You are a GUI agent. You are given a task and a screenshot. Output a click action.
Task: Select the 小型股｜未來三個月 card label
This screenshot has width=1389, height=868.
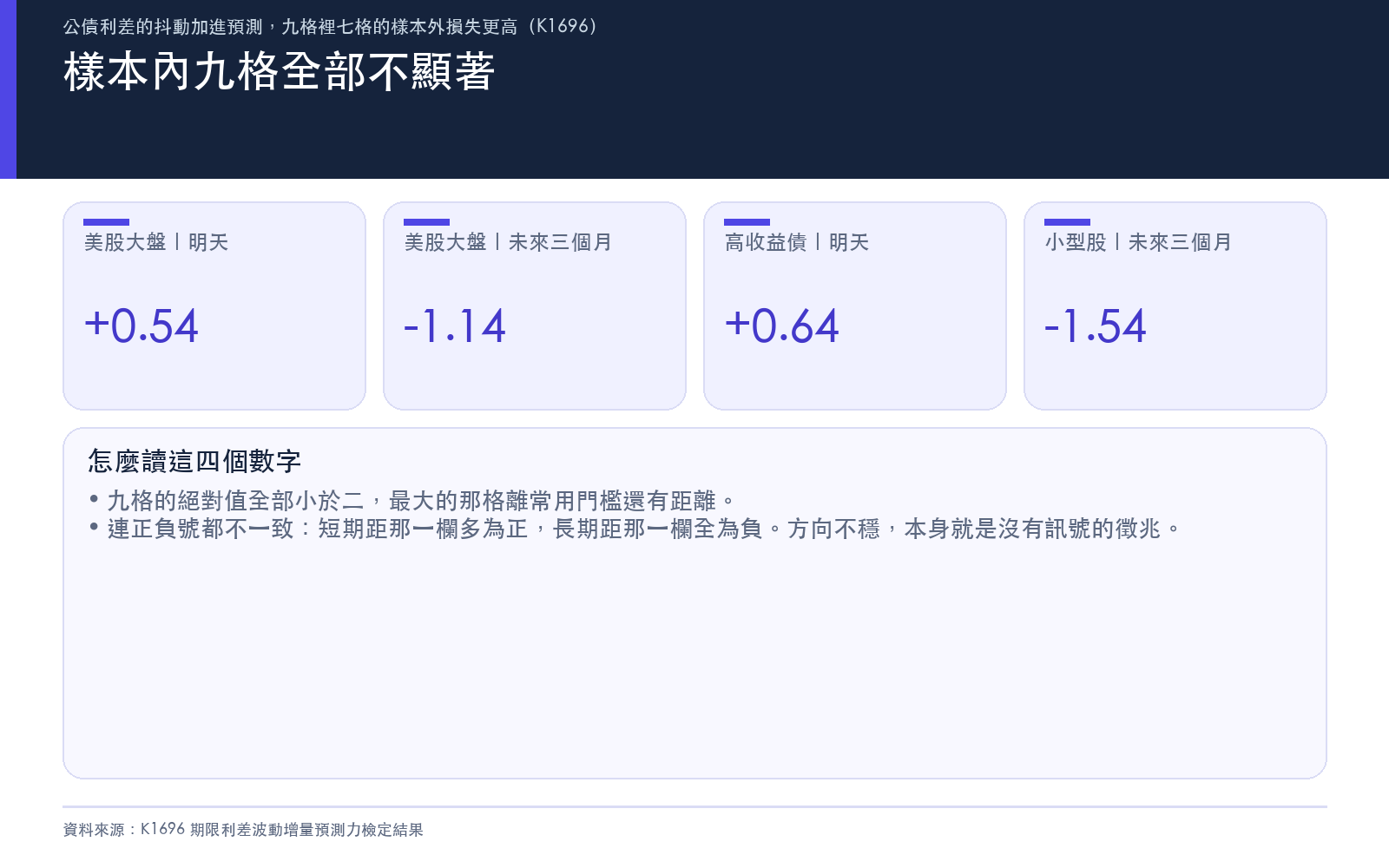pyautogui.click(x=1138, y=242)
